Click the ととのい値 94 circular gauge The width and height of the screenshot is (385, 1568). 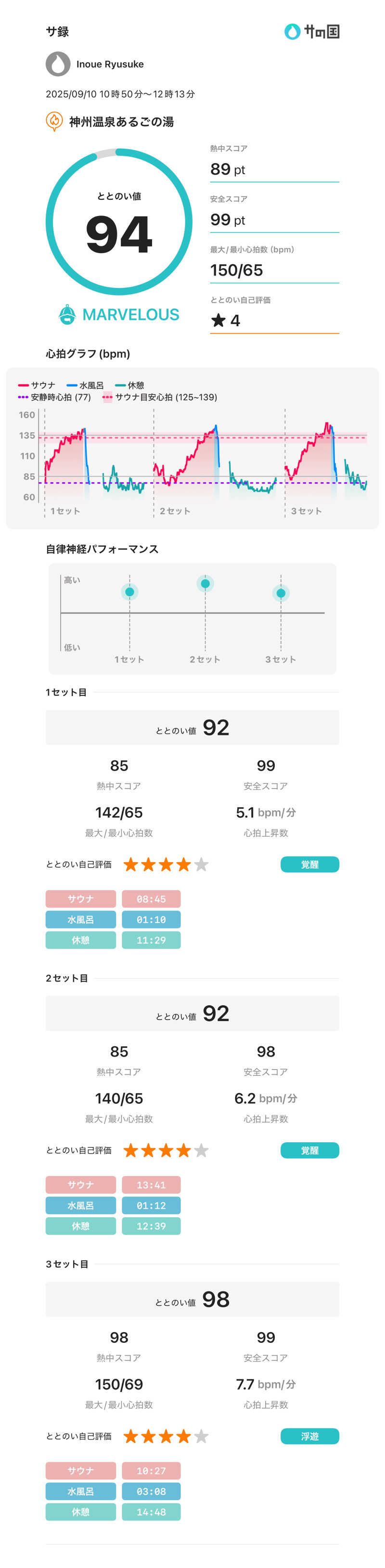119,222
